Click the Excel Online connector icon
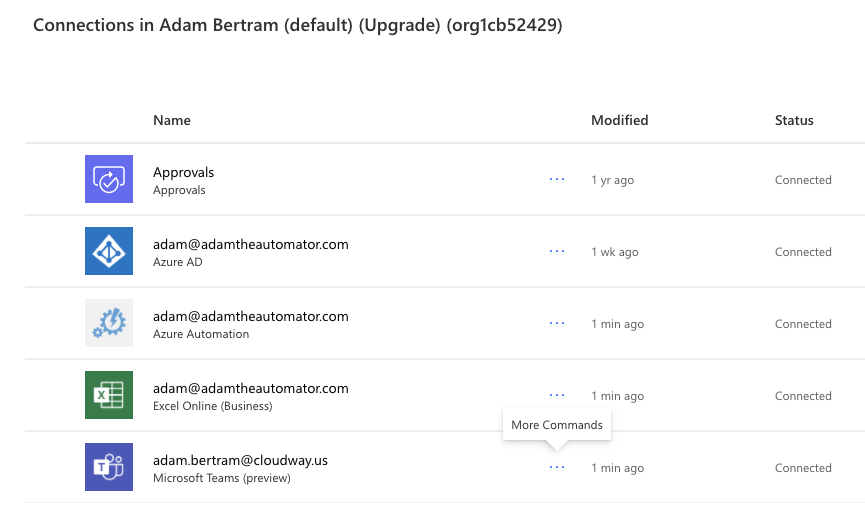The image size is (865, 519). point(109,395)
